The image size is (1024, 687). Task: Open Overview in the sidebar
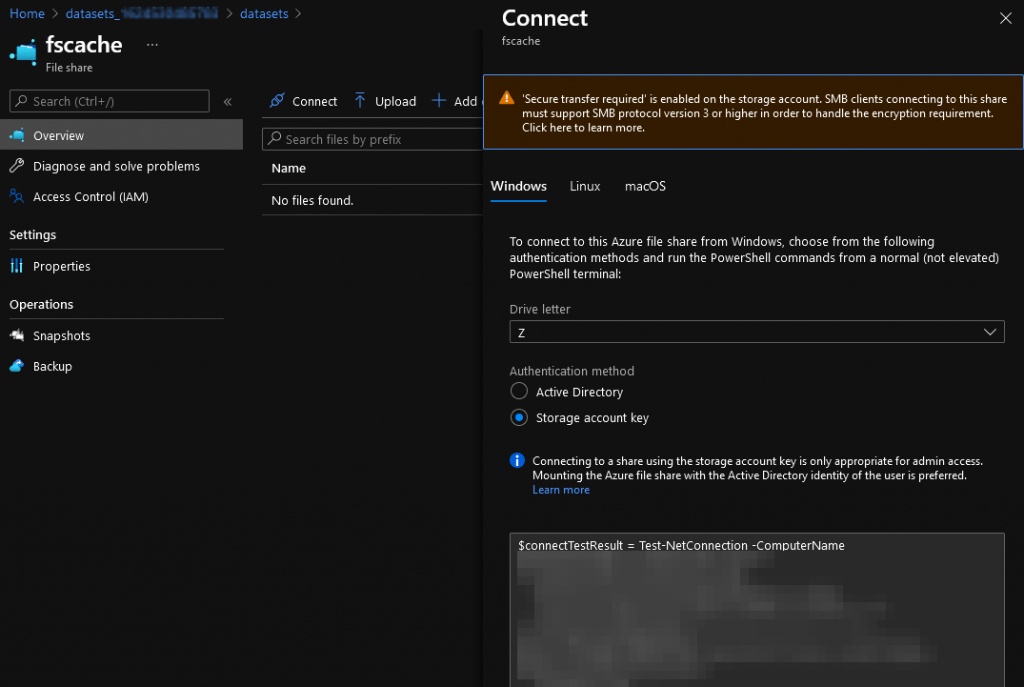(121, 135)
